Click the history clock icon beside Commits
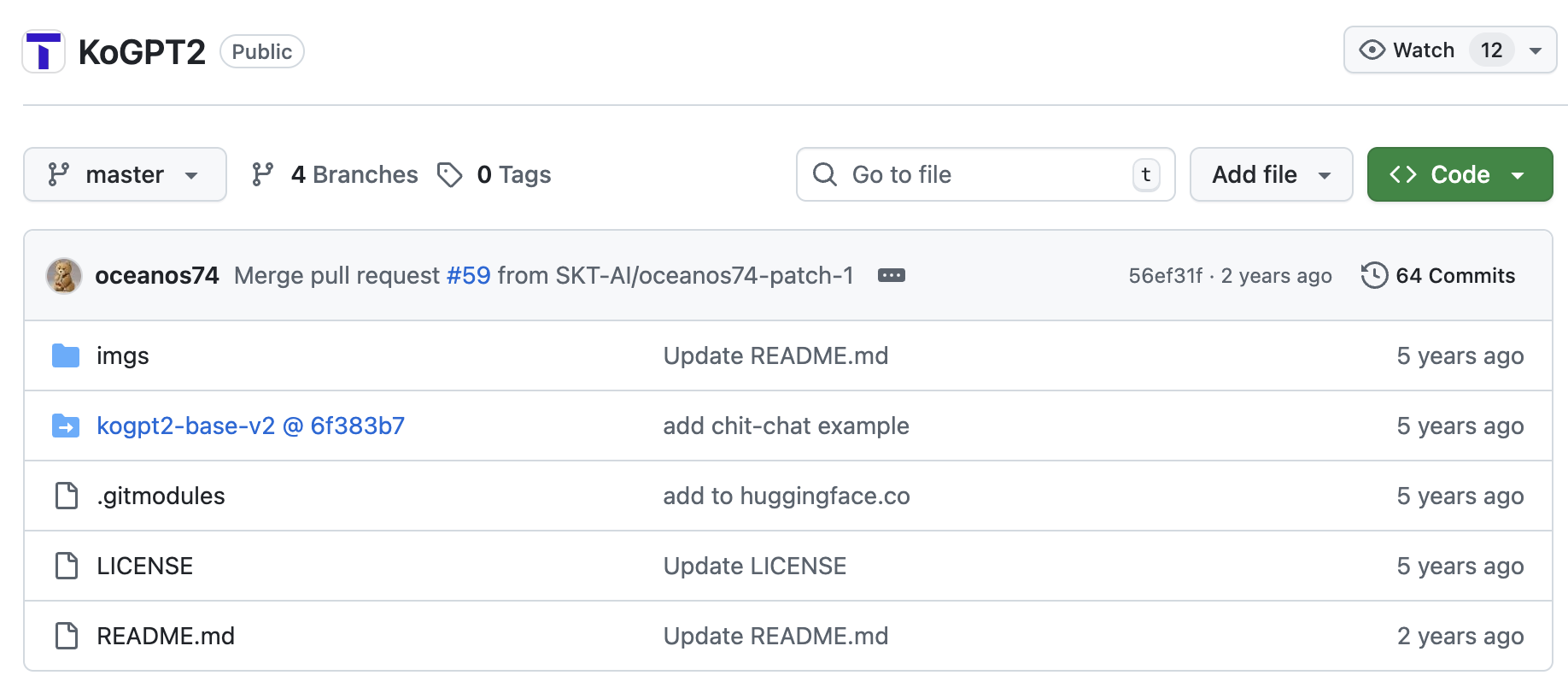 1374,275
